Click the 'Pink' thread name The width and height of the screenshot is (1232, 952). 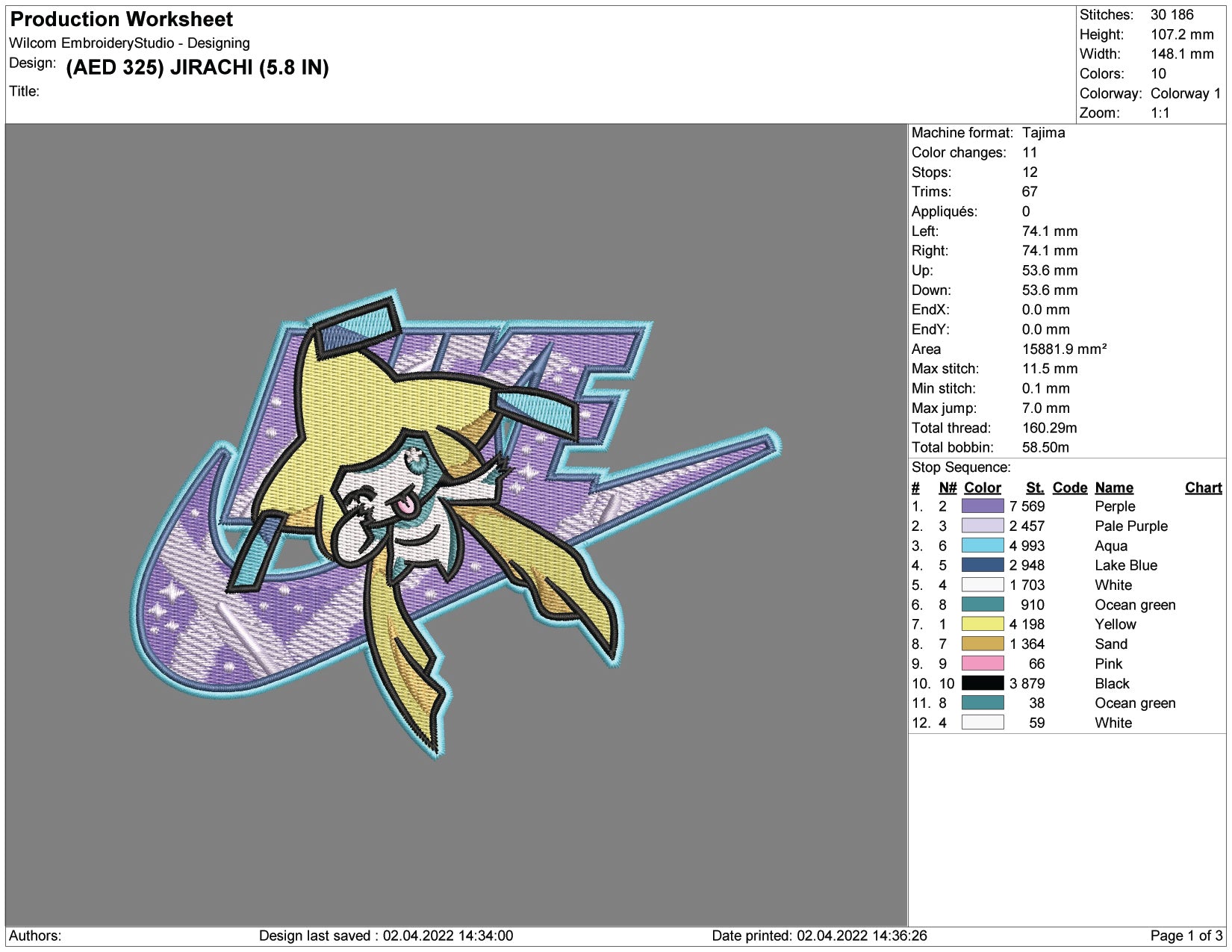point(1109,664)
